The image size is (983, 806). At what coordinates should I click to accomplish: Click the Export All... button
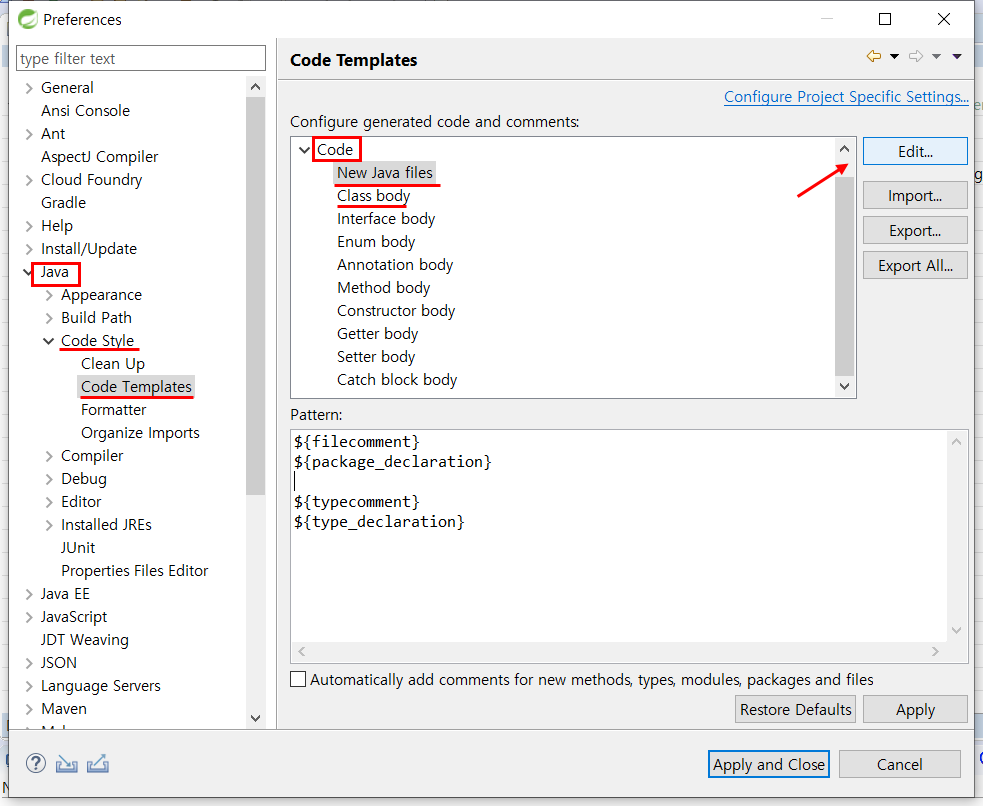pyautogui.click(x=915, y=266)
